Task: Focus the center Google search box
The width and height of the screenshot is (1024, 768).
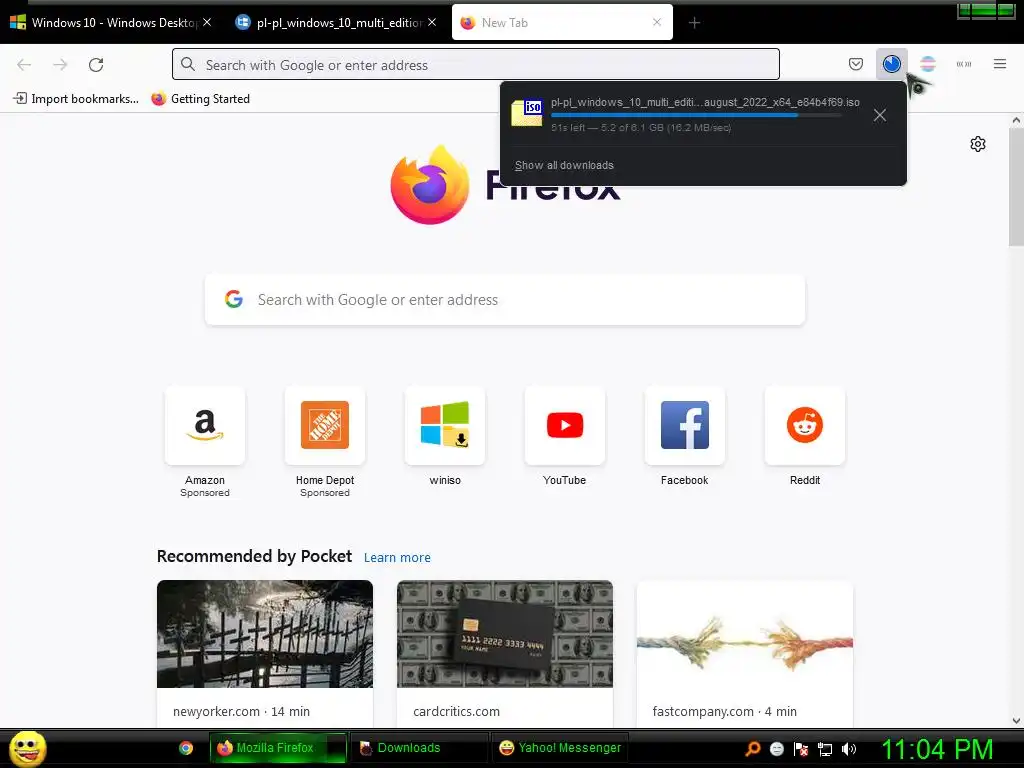Action: pyautogui.click(x=505, y=300)
